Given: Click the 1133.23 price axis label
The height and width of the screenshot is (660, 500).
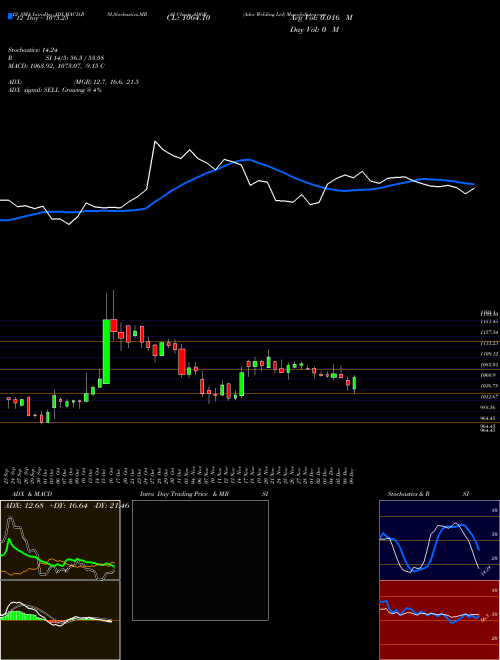Looking at the screenshot, I should click(x=489, y=343).
